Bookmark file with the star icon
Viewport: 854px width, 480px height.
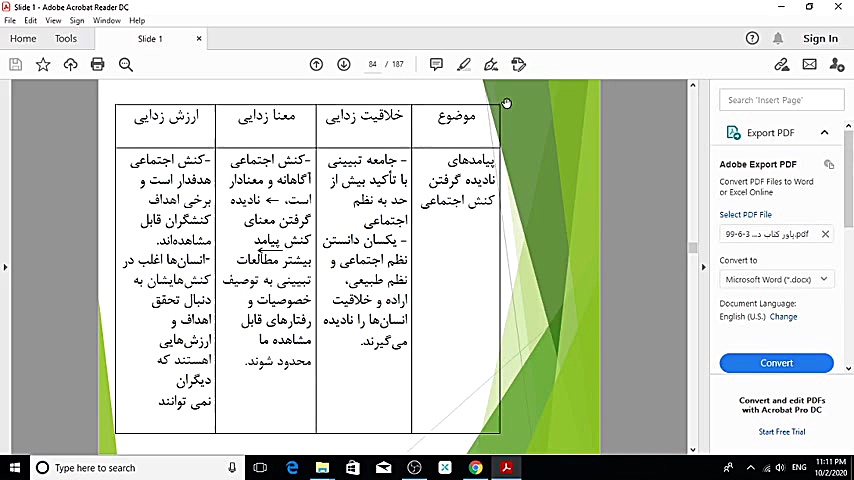pyautogui.click(x=43, y=64)
